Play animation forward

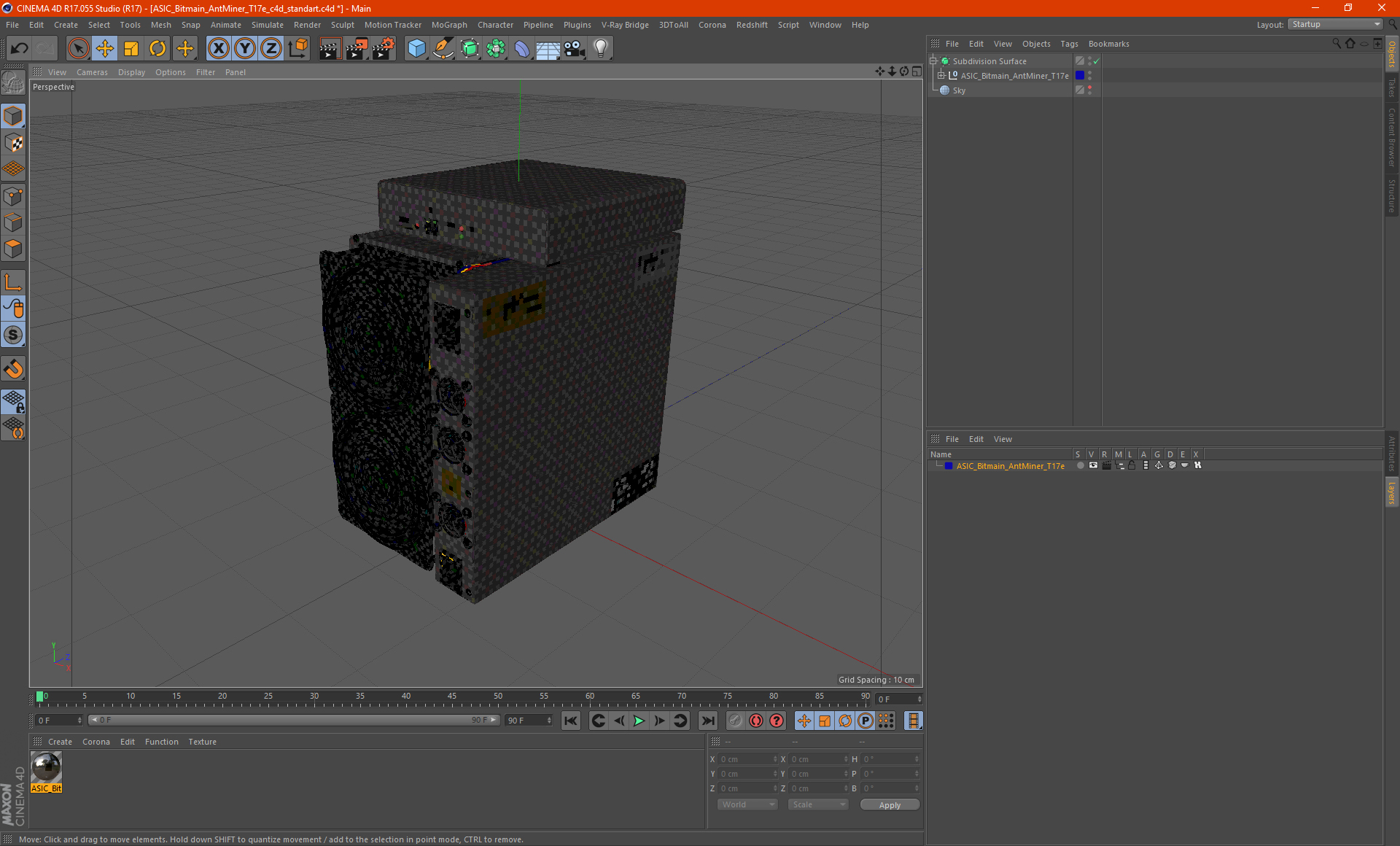639,721
